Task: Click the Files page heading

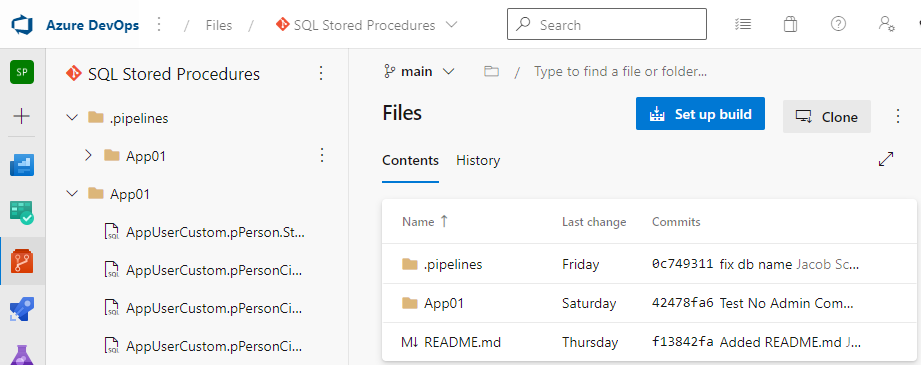Action: click(402, 112)
